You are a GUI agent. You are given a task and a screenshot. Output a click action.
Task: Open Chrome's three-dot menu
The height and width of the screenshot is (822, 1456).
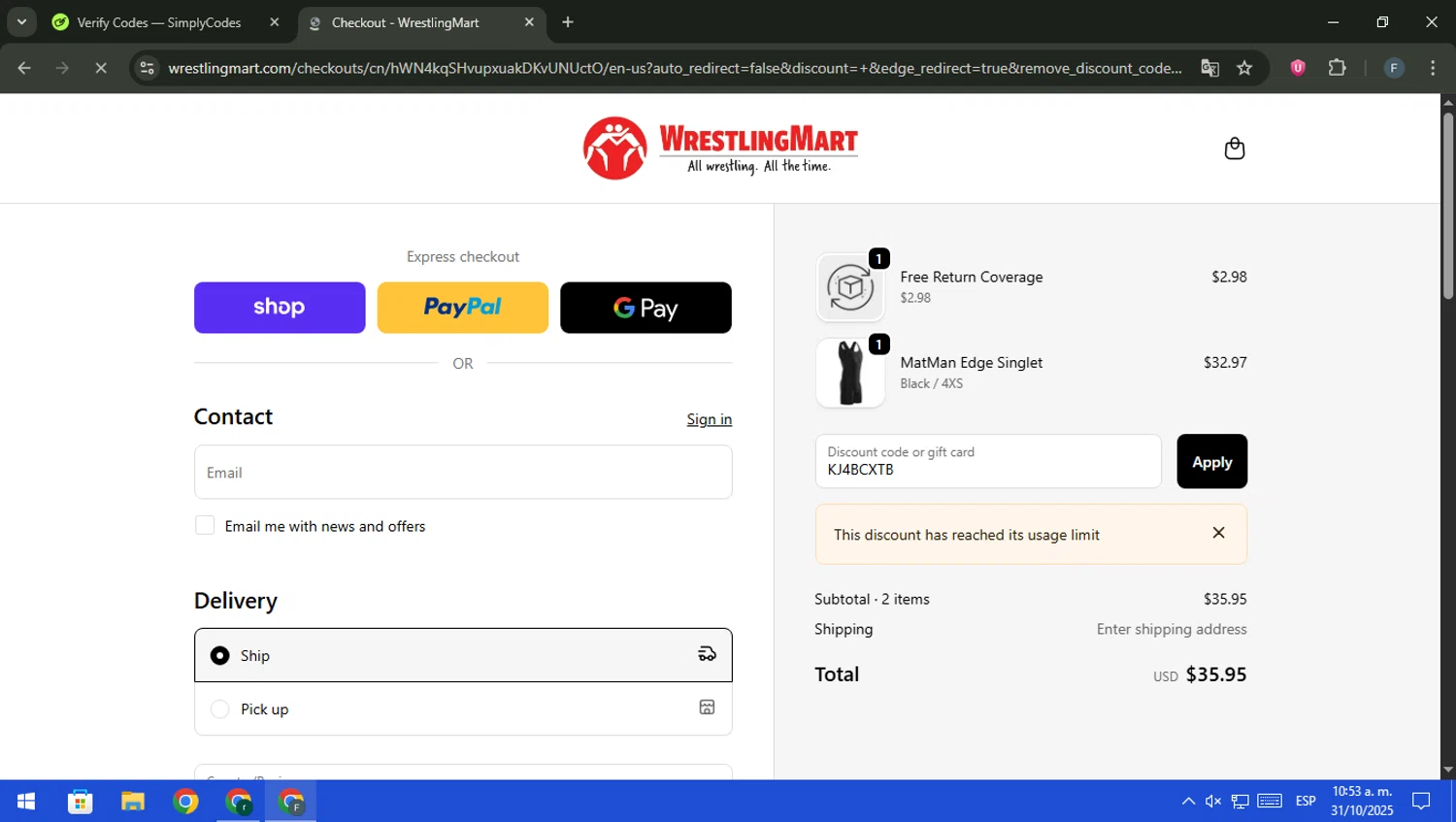click(1433, 68)
